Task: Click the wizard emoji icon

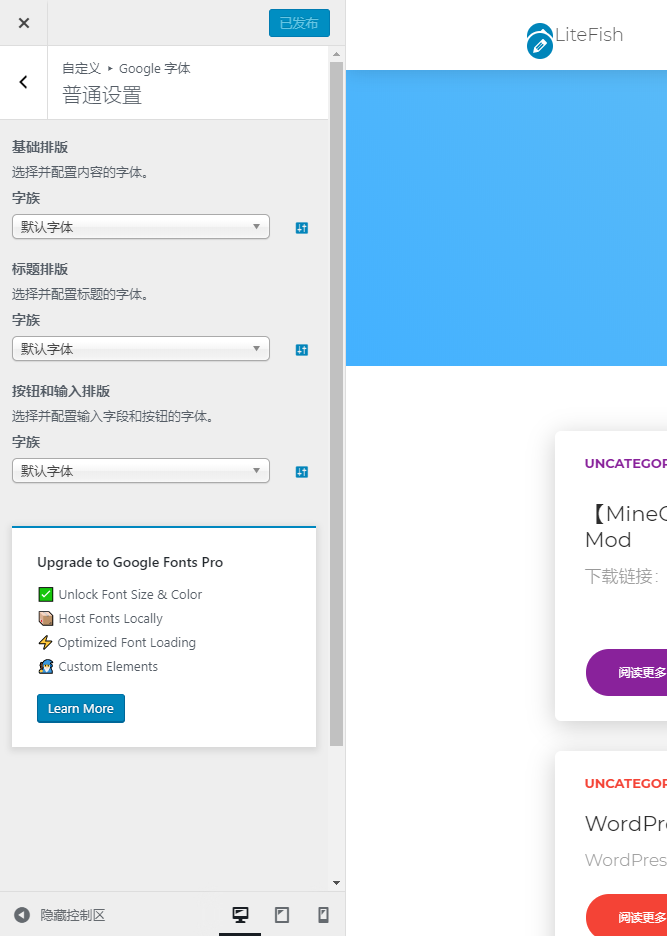Action: point(45,666)
